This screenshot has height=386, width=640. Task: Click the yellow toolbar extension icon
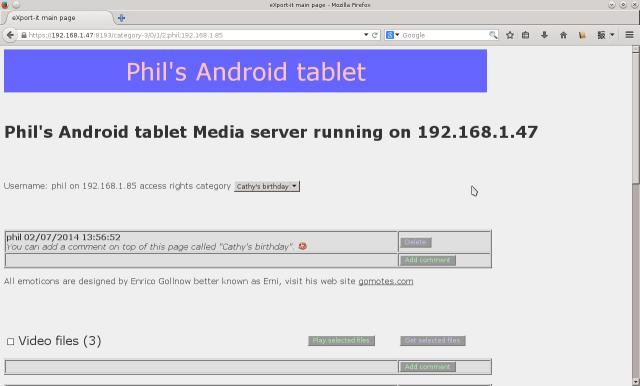click(582, 35)
